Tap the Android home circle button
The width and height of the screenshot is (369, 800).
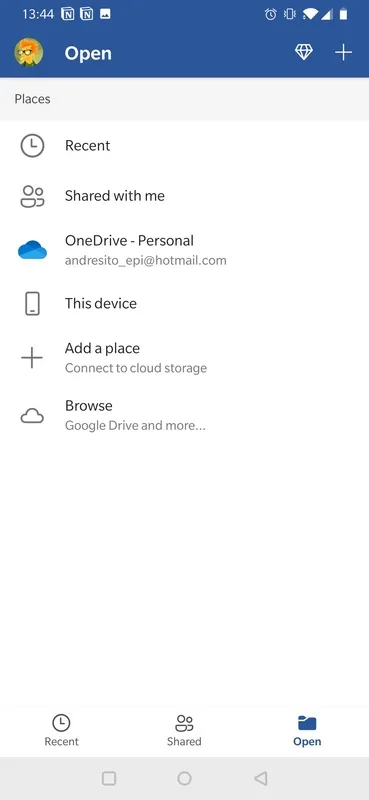point(184,778)
